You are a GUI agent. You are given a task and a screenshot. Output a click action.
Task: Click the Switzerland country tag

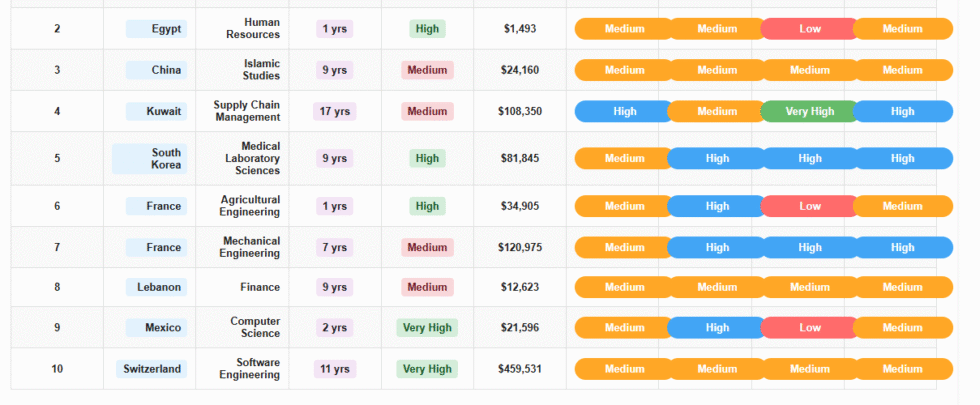tap(152, 369)
